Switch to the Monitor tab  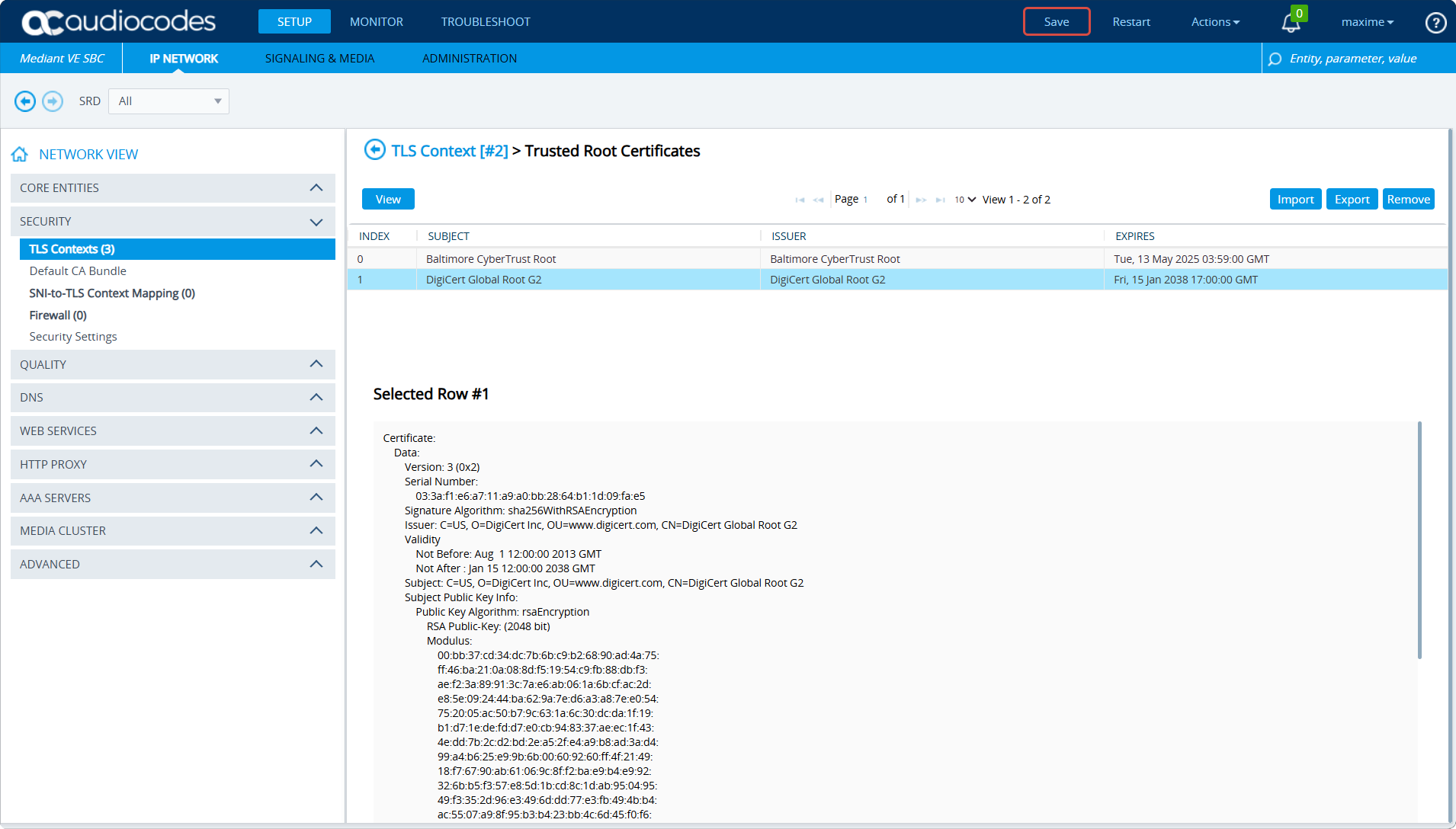tap(376, 22)
